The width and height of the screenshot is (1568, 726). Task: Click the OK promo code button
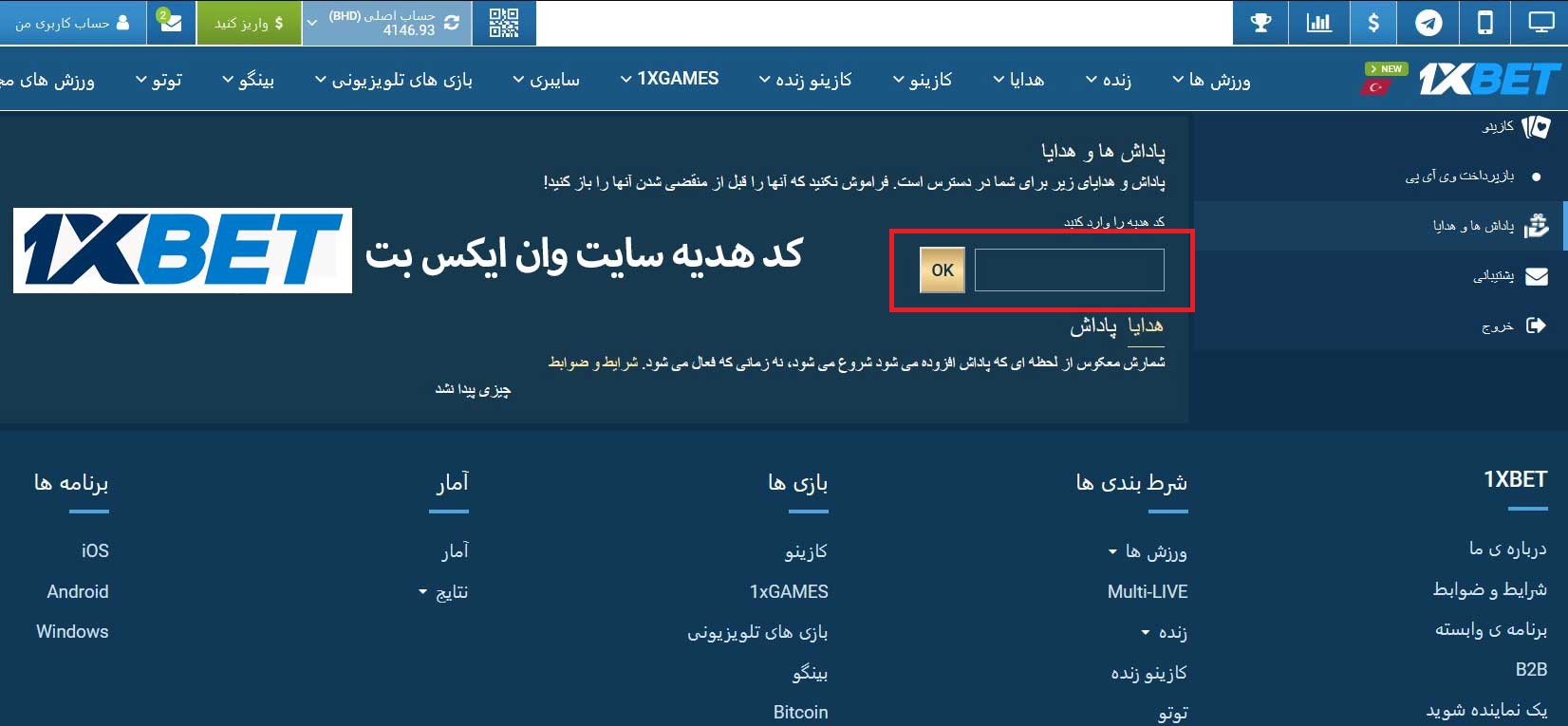click(x=943, y=270)
